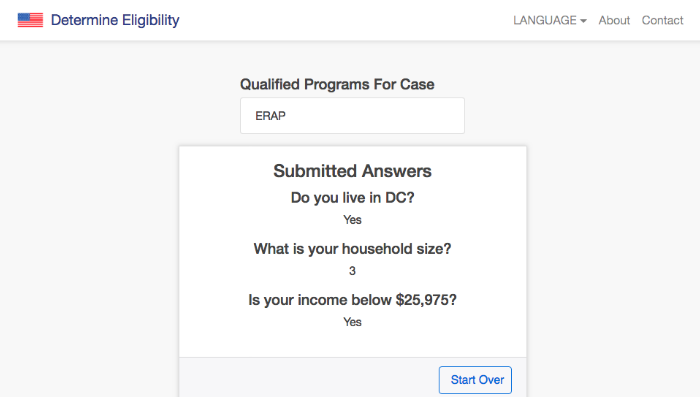Select the Yes answer under DC question
Viewport: 700px width, 397px height.
pos(352,220)
